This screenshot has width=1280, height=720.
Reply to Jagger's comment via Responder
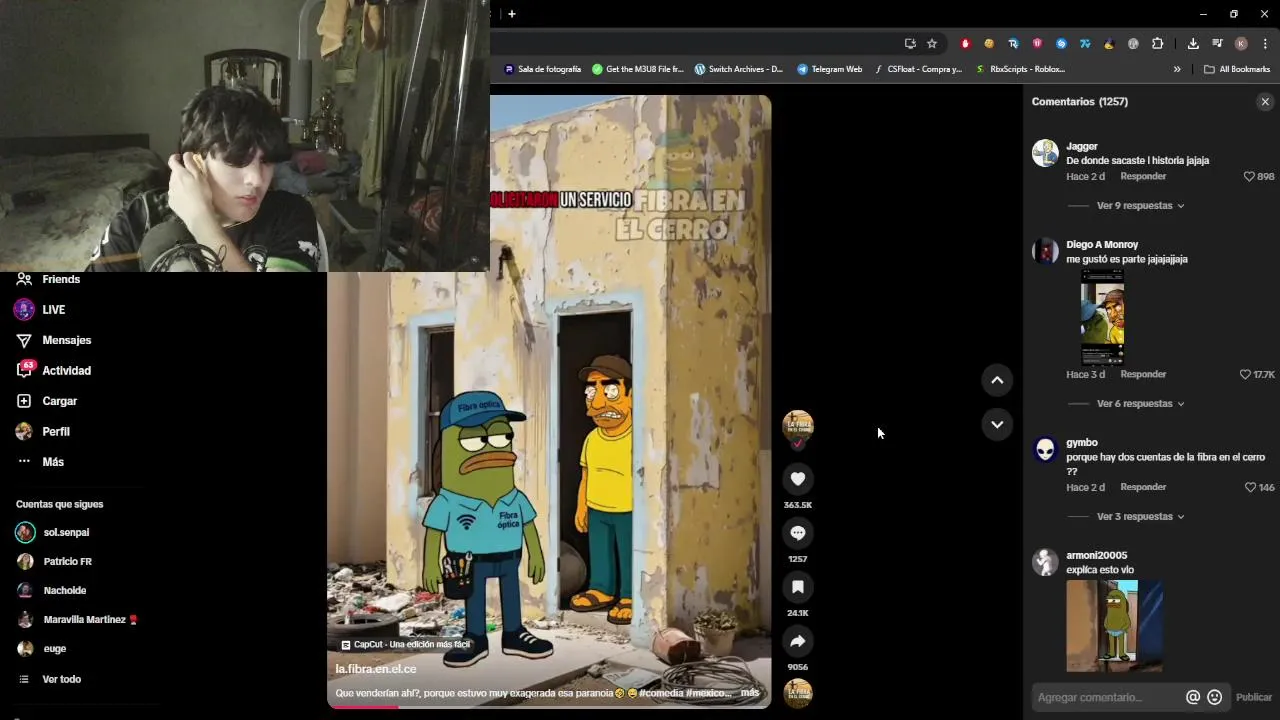[x=1143, y=176]
